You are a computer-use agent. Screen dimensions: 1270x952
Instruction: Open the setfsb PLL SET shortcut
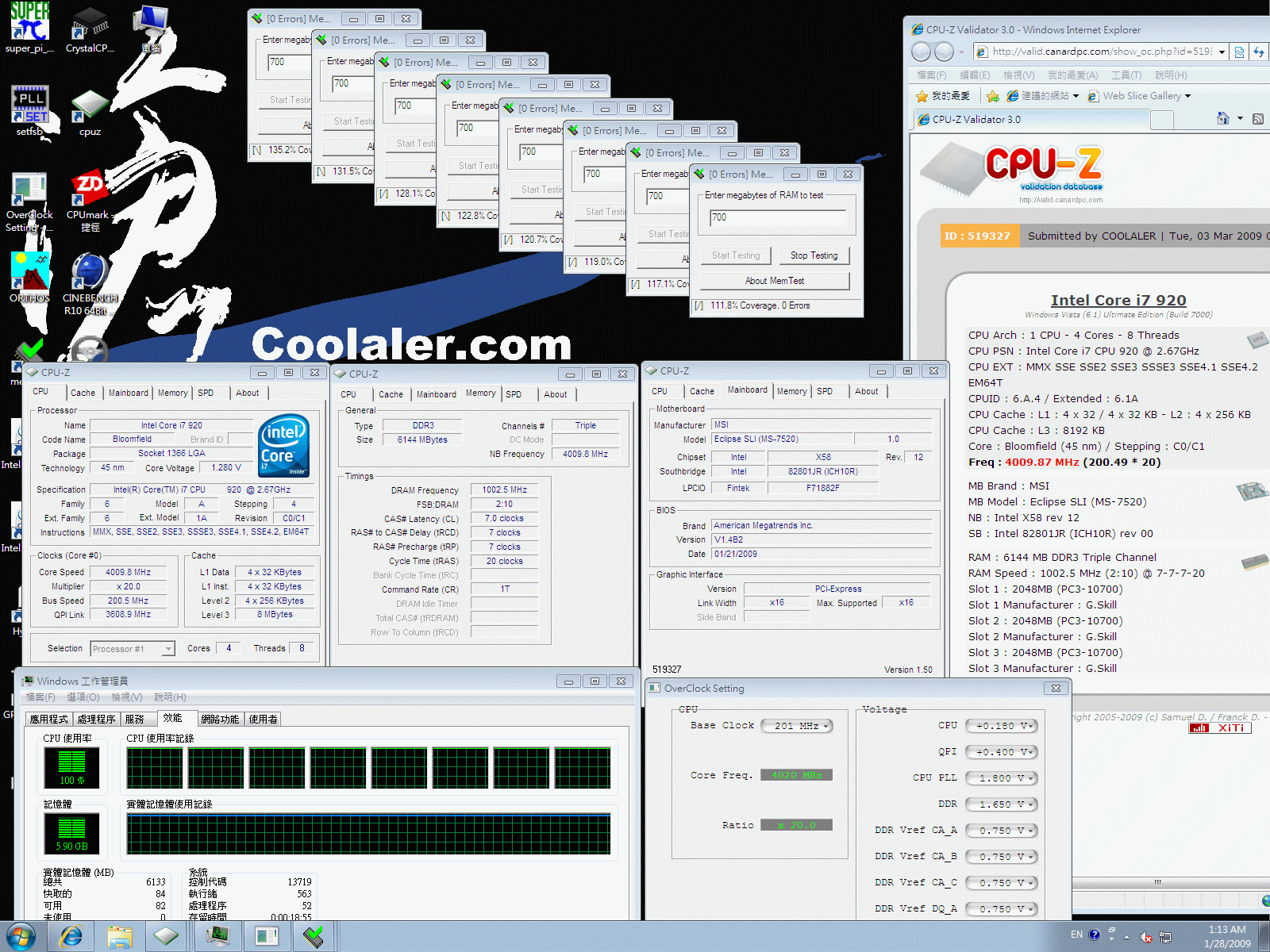pyautogui.click(x=29, y=111)
